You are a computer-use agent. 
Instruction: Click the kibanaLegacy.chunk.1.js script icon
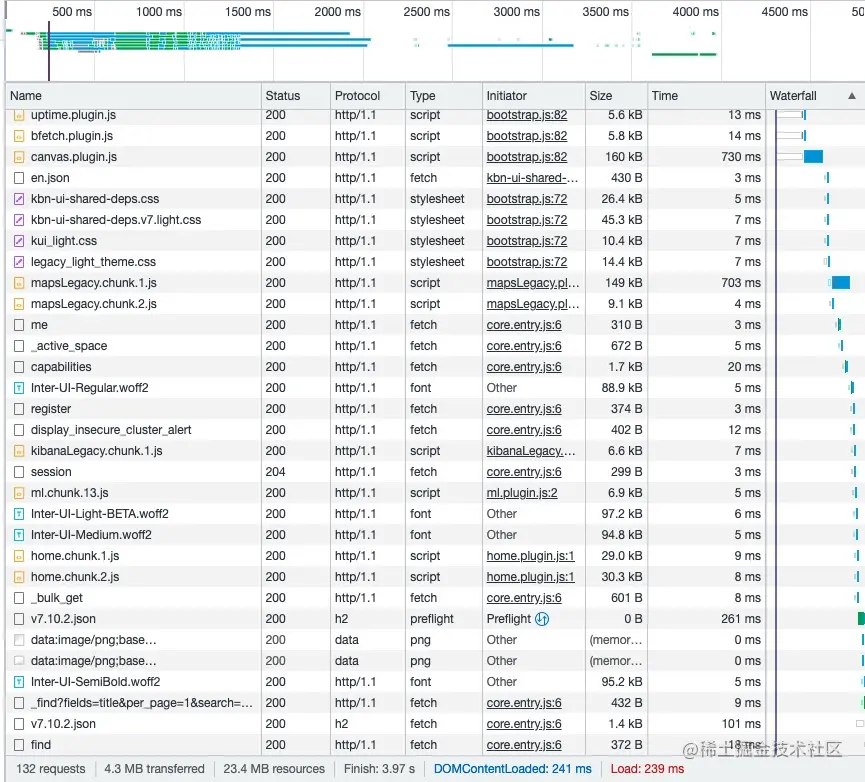click(19, 451)
